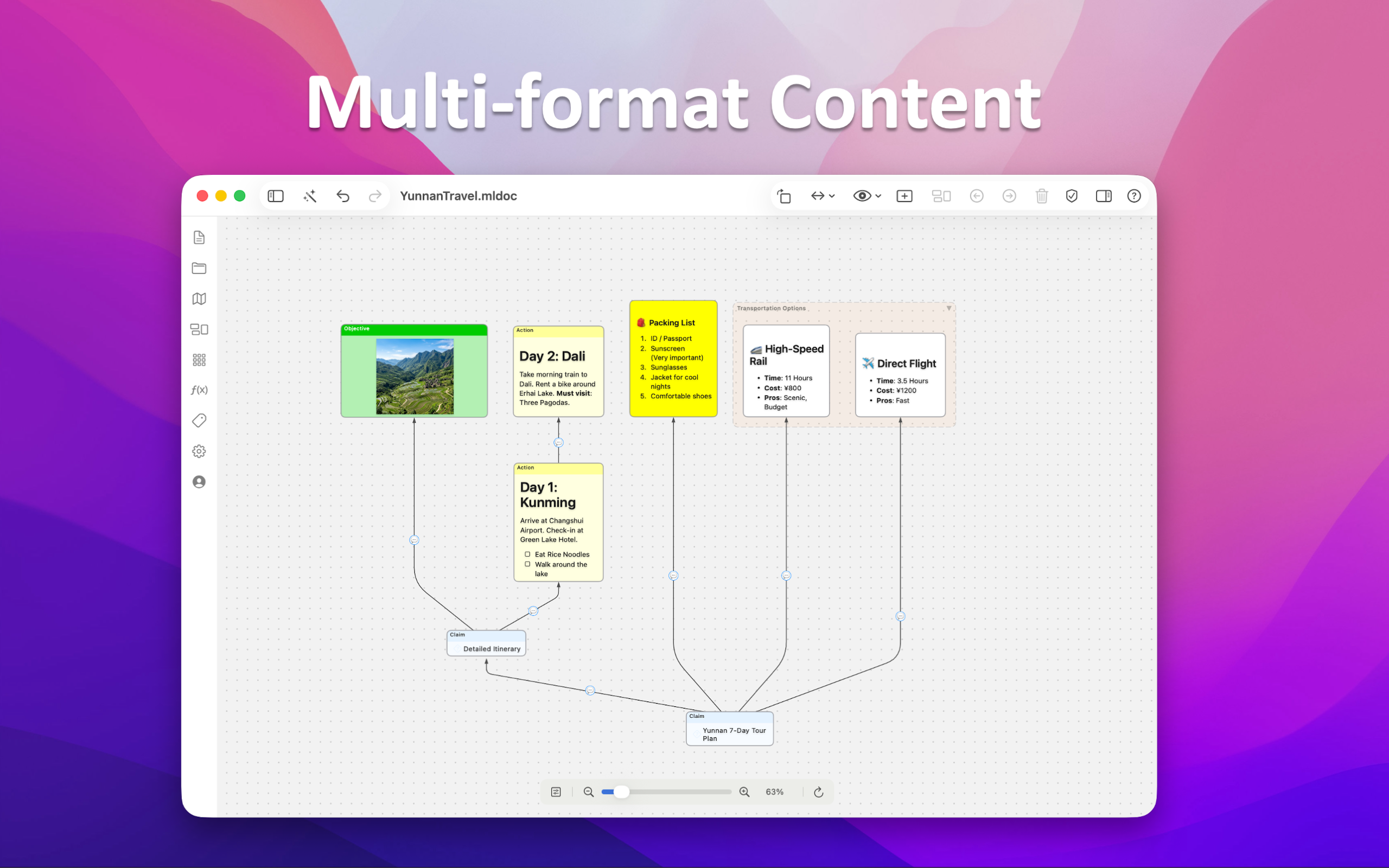
Task: Reset zoom with the refresh icon
Action: 818,792
